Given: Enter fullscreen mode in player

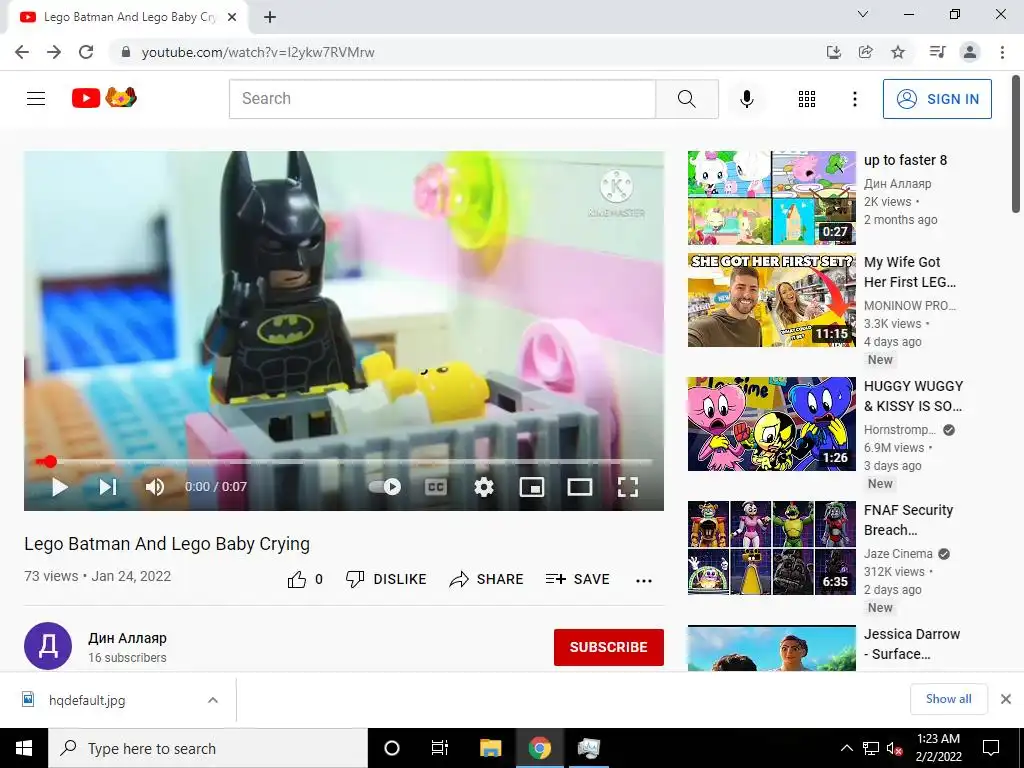Looking at the screenshot, I should click(628, 487).
